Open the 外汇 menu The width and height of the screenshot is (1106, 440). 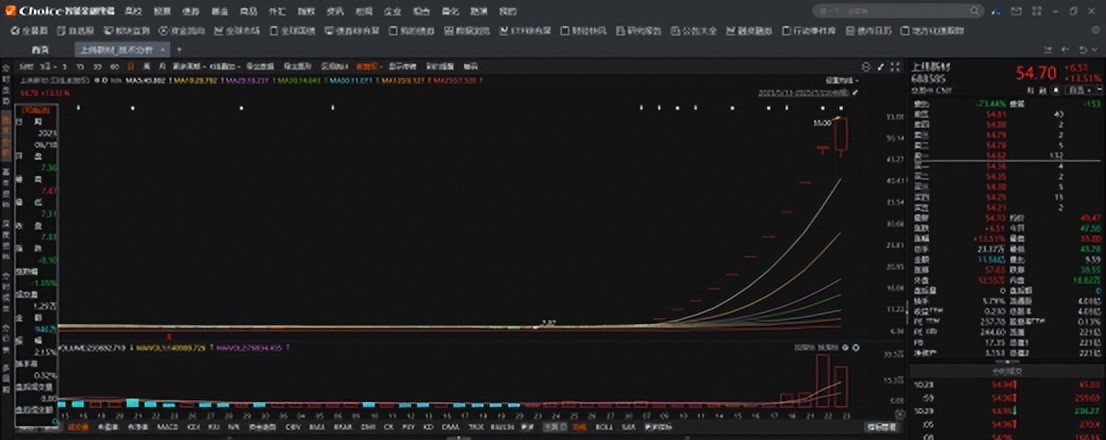276,11
